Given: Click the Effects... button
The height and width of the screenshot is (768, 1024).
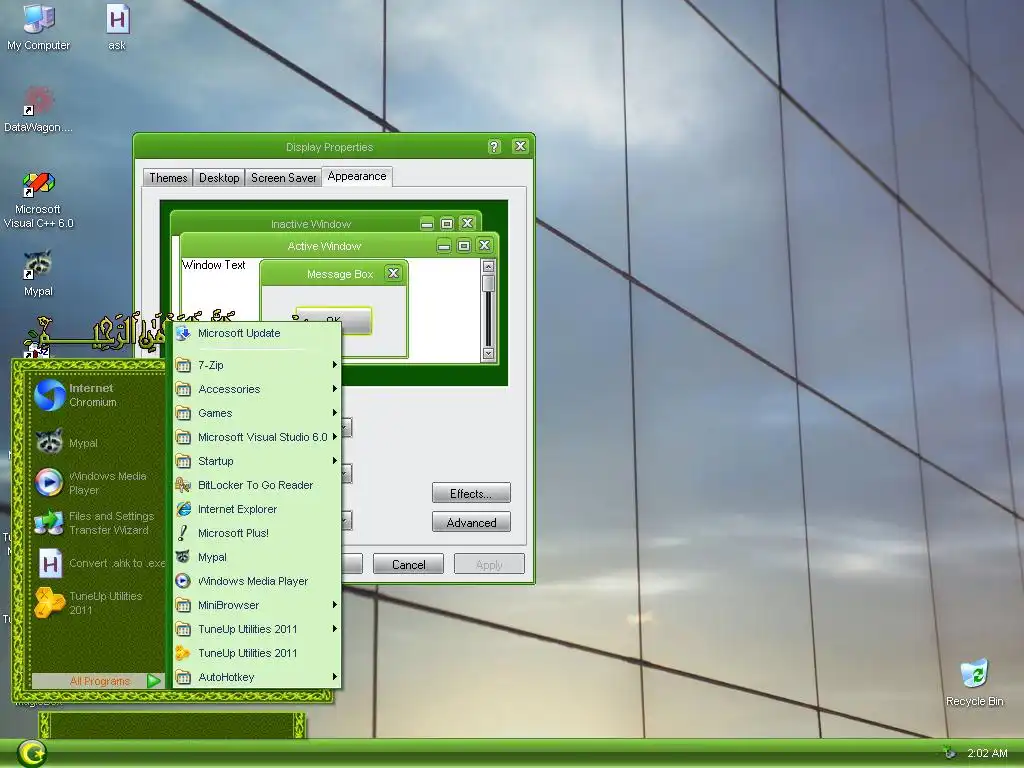Looking at the screenshot, I should (471, 493).
